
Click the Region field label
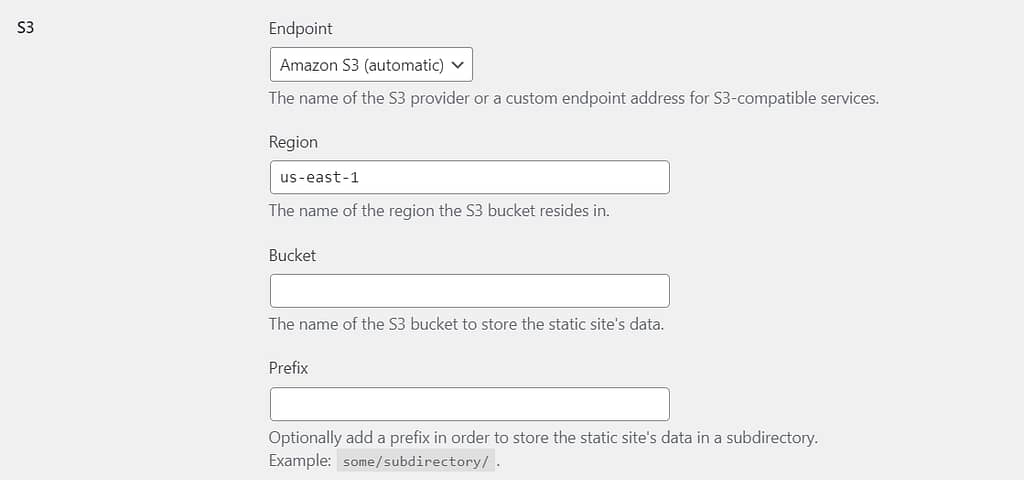(293, 142)
